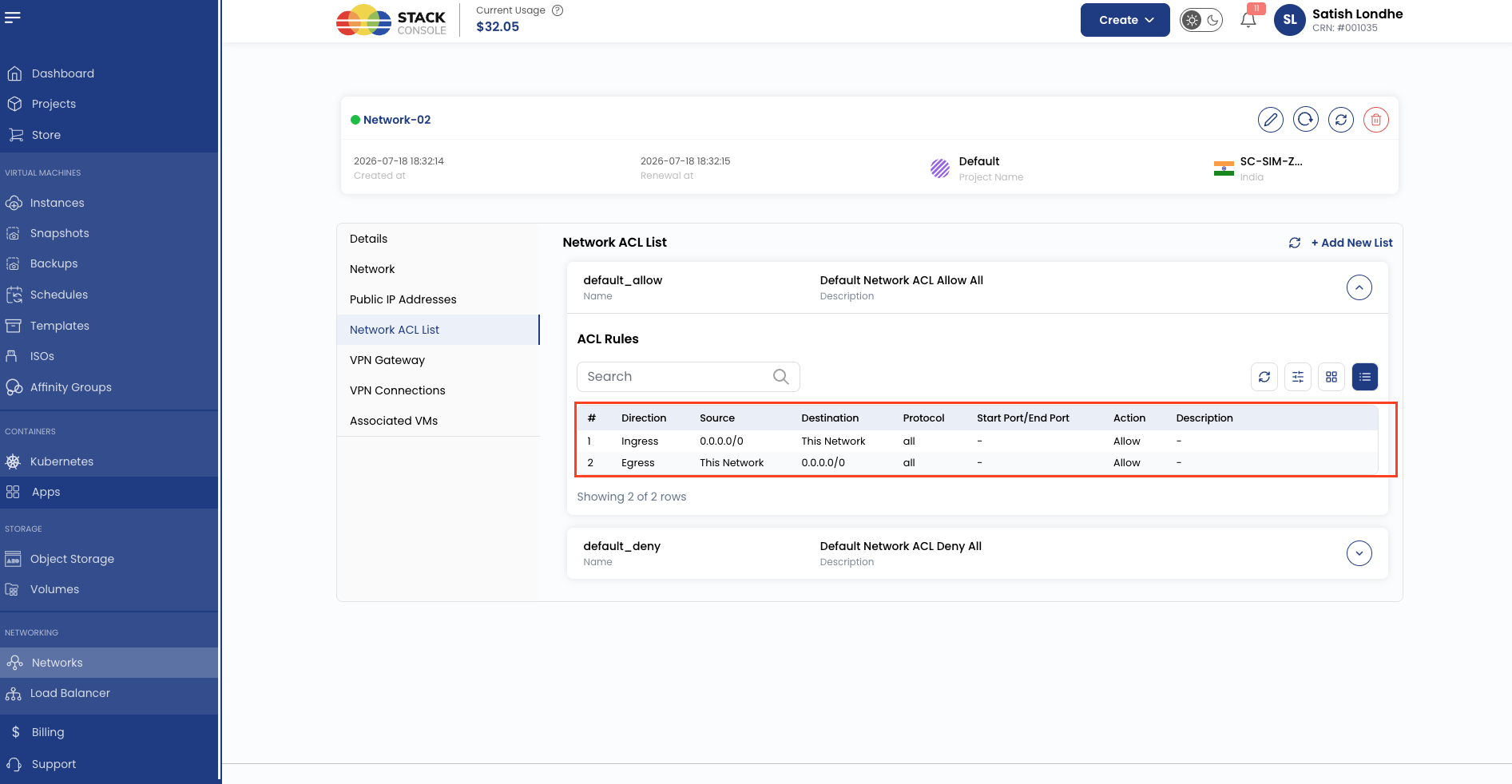Screen dimensions: 1512x784
Task: Click the SC-SIM-Z... zone label
Action: click(x=1271, y=161)
